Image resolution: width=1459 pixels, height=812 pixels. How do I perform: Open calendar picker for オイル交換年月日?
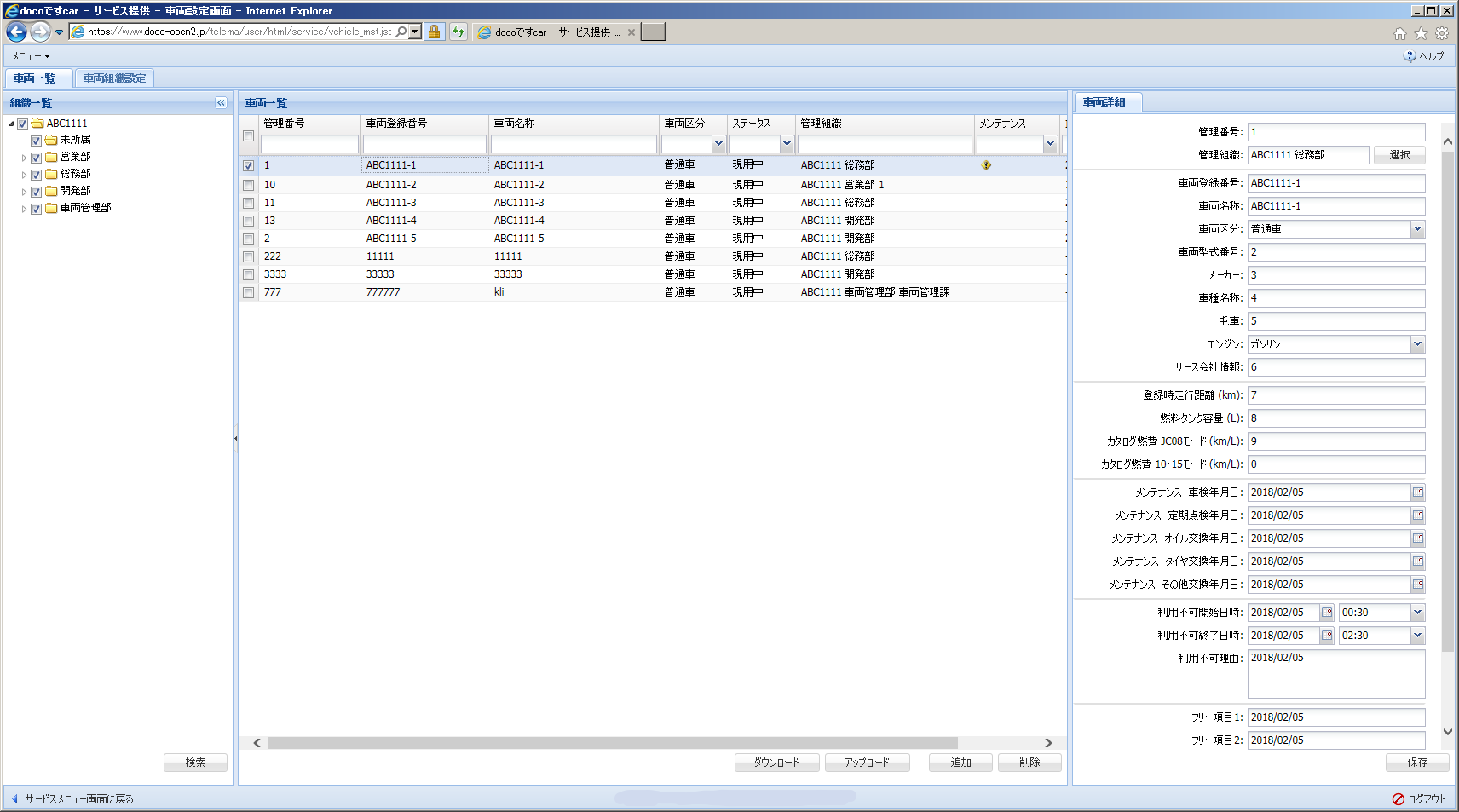click(1417, 538)
